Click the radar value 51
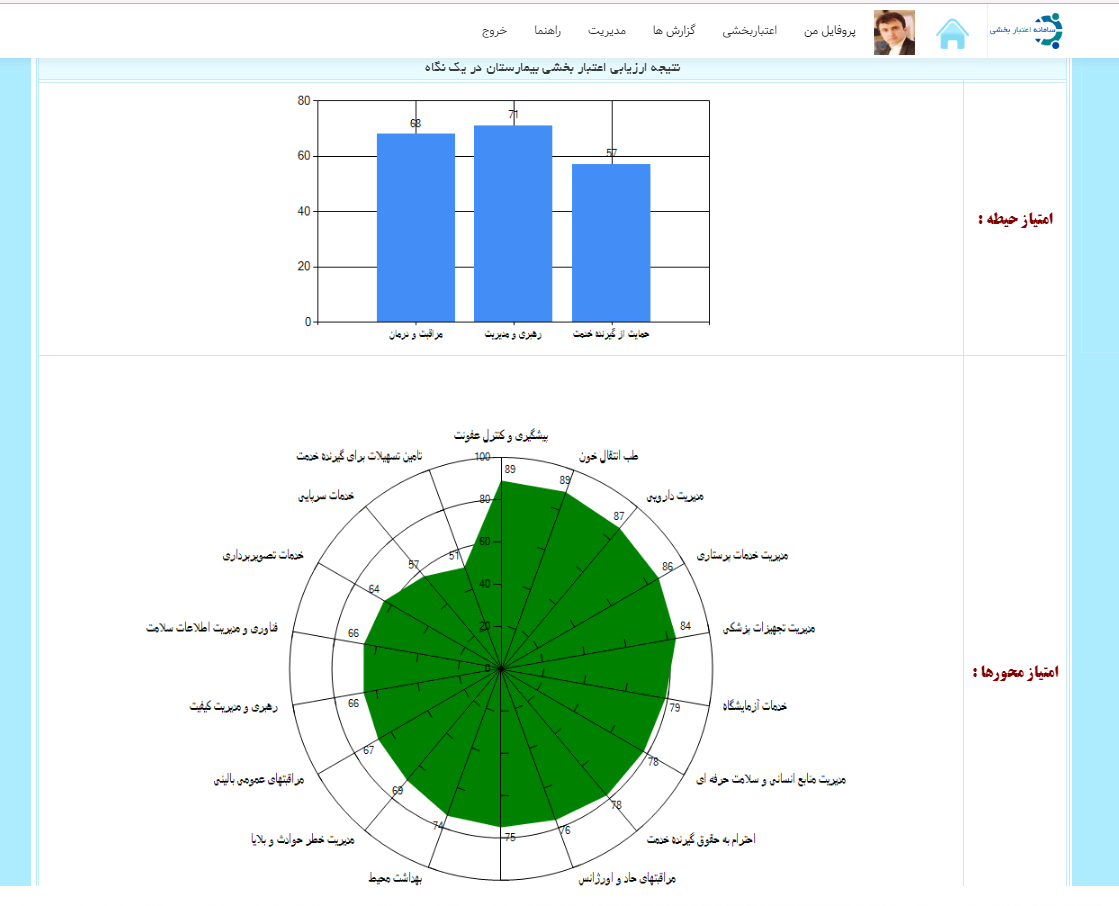The image size is (1119, 906). click(x=455, y=556)
